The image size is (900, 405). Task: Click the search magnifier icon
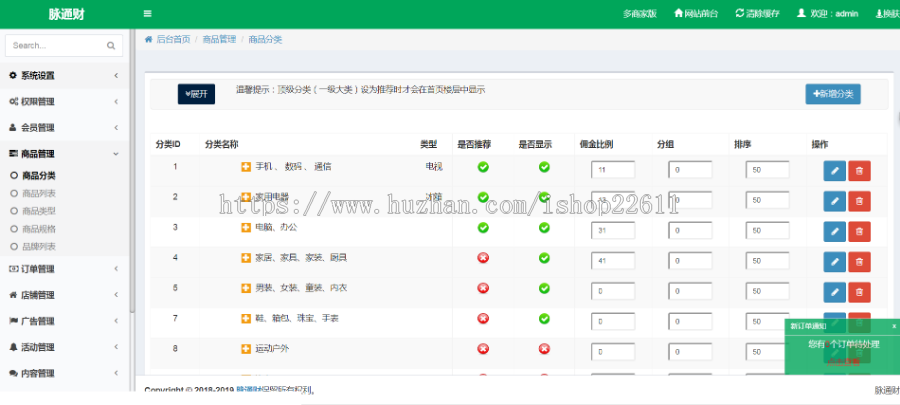pyautogui.click(x=111, y=46)
